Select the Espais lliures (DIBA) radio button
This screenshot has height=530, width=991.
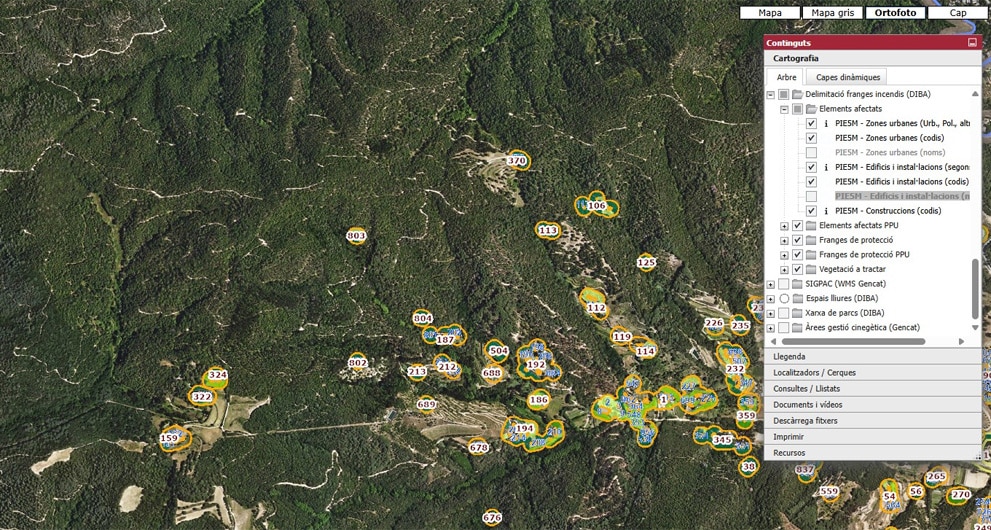(x=783, y=299)
